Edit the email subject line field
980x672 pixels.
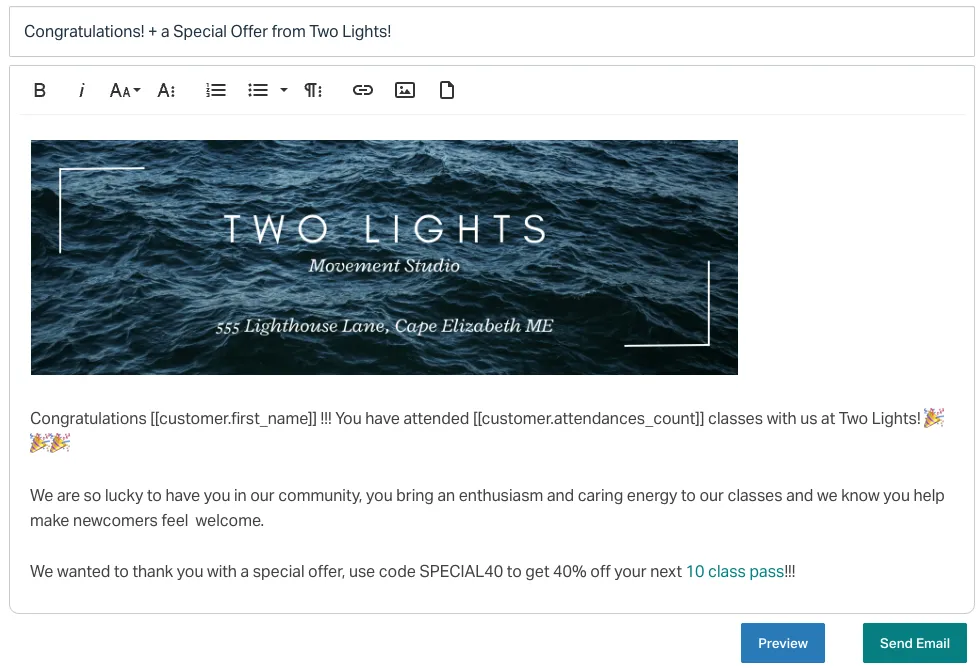coord(490,31)
